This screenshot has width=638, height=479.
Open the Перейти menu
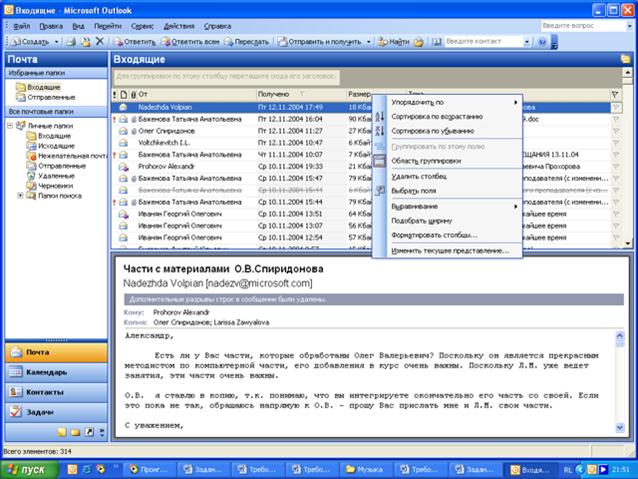tap(107, 26)
